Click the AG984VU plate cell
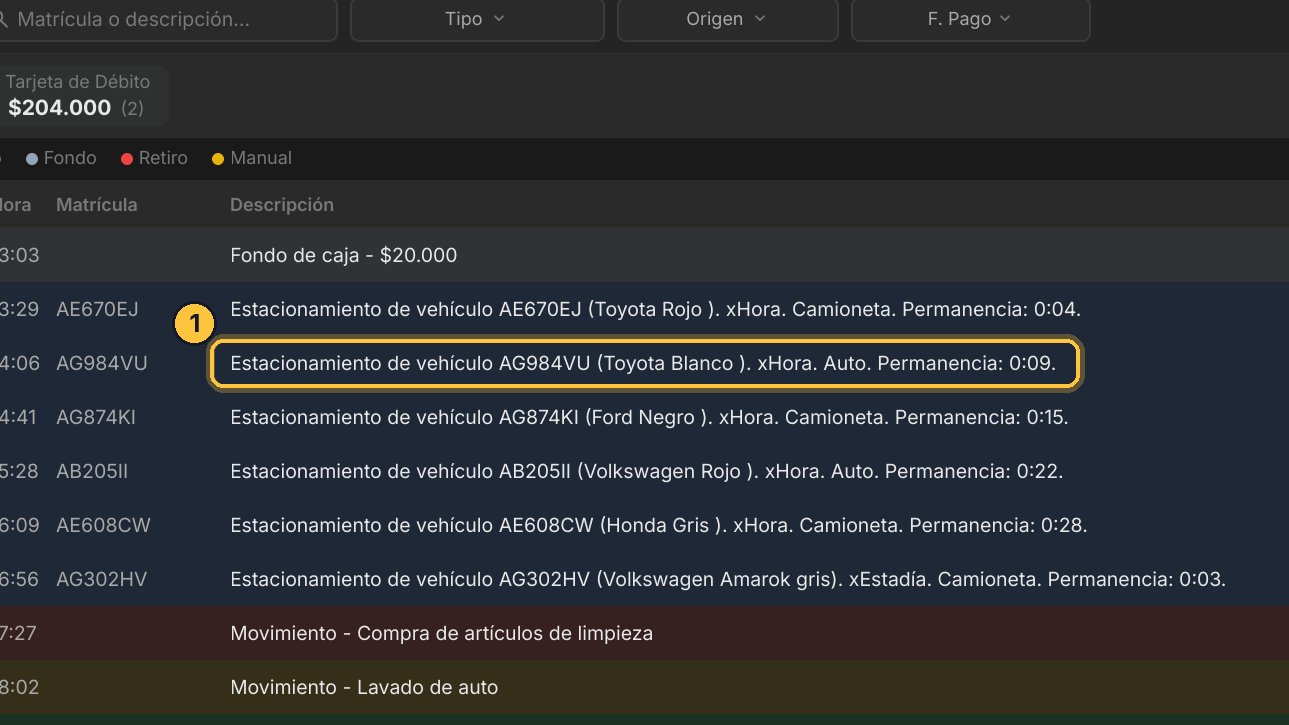The width and height of the screenshot is (1289, 725). pyautogui.click(x=102, y=363)
